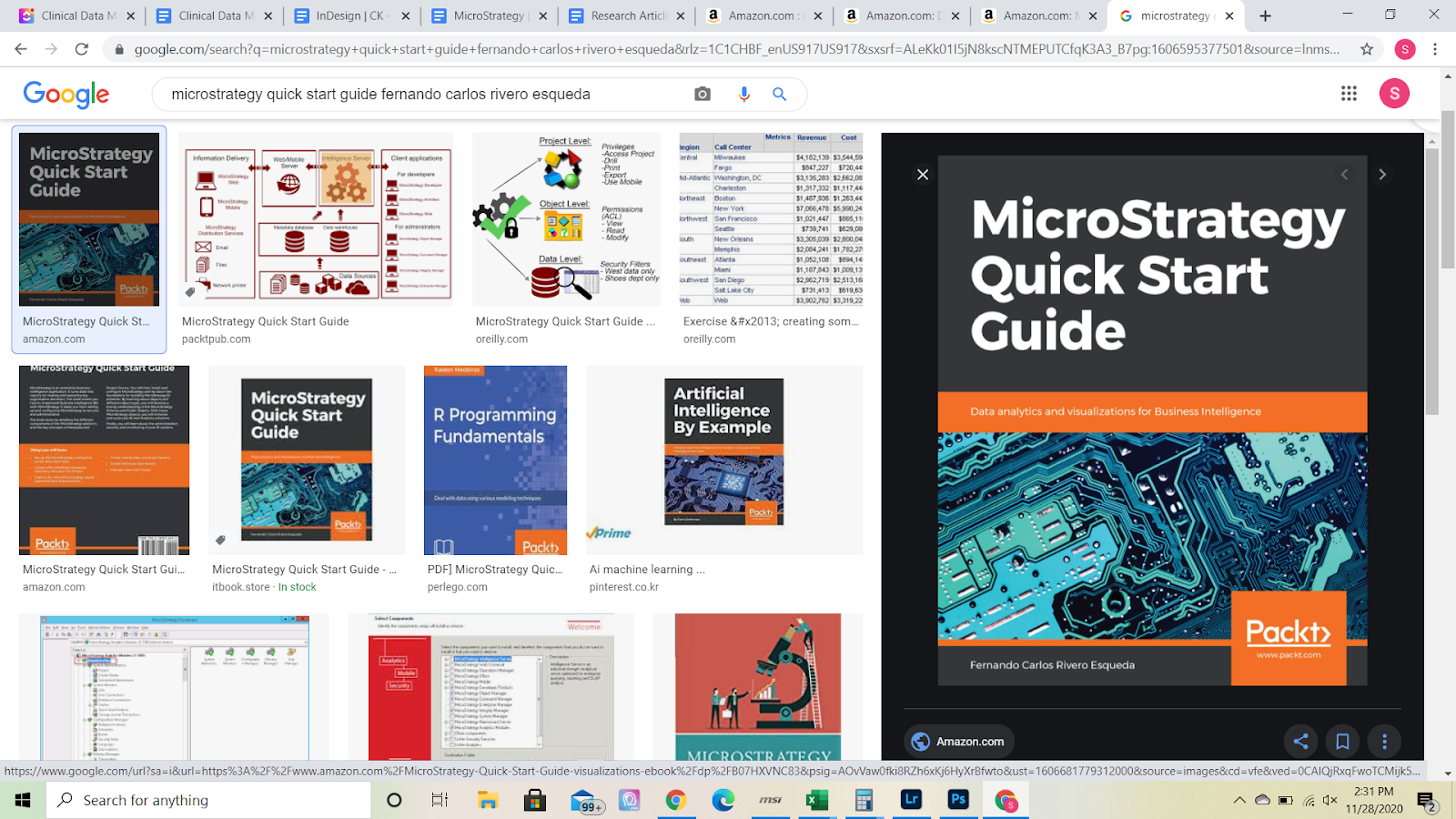
Task: Switch to the Research Article tab
Action: [626, 15]
